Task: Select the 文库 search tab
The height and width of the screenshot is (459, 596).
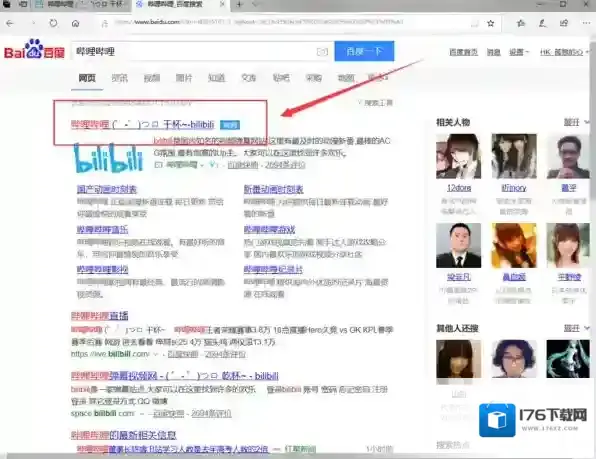Action: pos(249,78)
